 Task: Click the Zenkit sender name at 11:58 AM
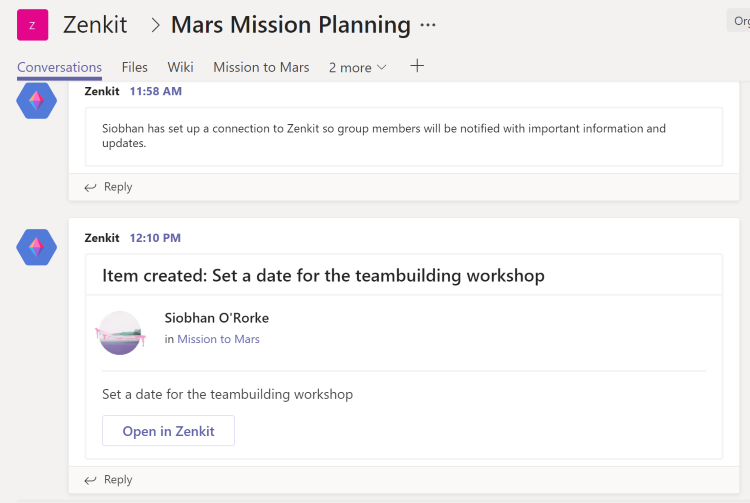coord(102,91)
